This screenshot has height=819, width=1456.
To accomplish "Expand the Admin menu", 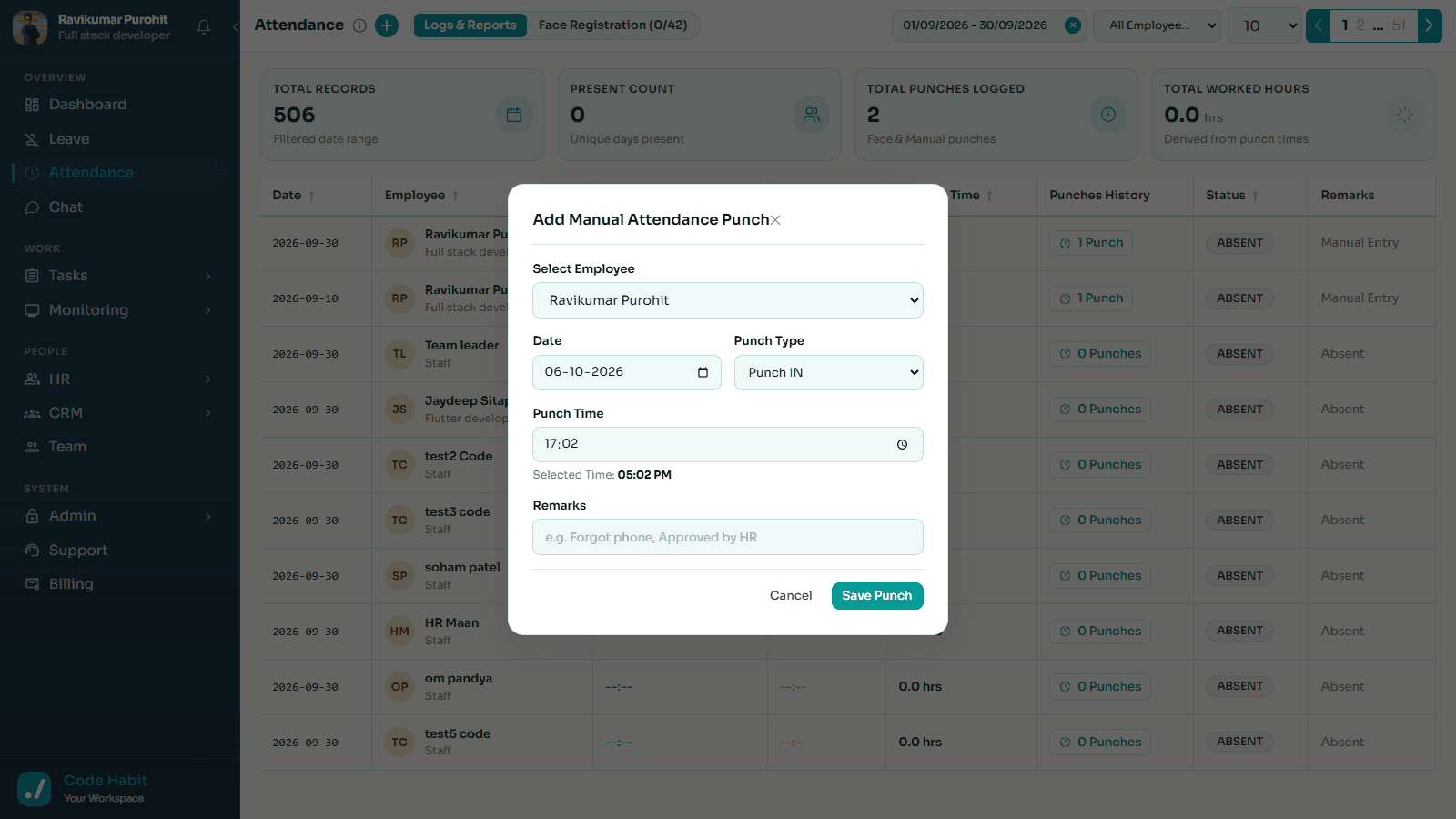I will point(120,516).
